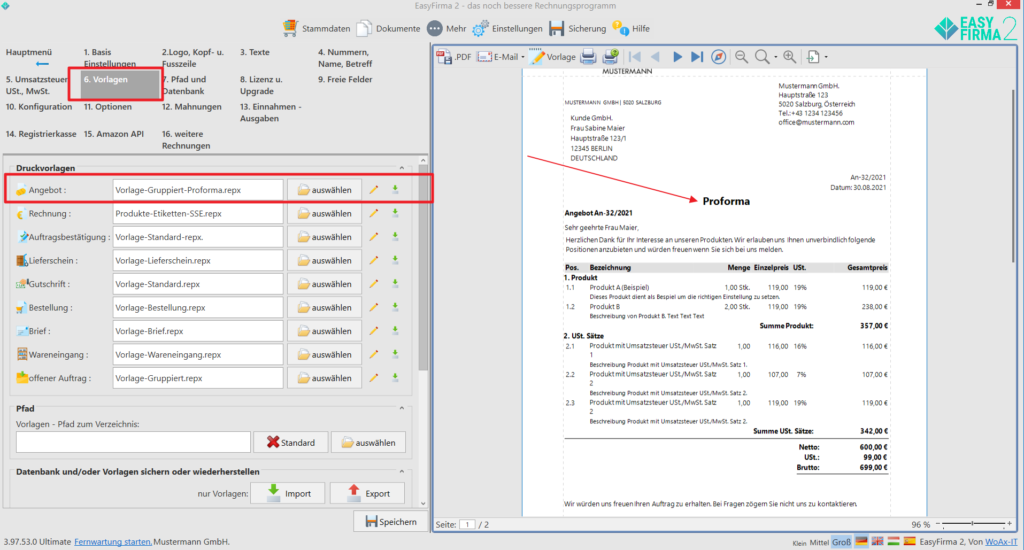Export templates with Export button

pyautogui.click(x=368, y=493)
